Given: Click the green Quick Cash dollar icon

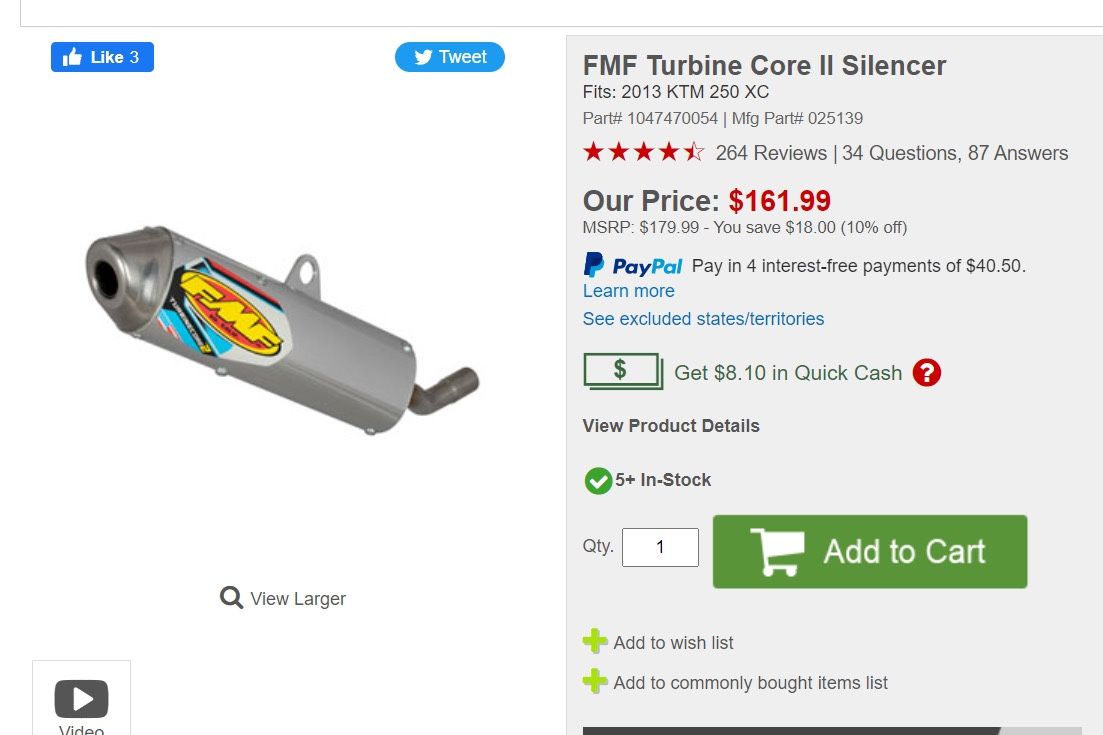Looking at the screenshot, I should (x=622, y=371).
